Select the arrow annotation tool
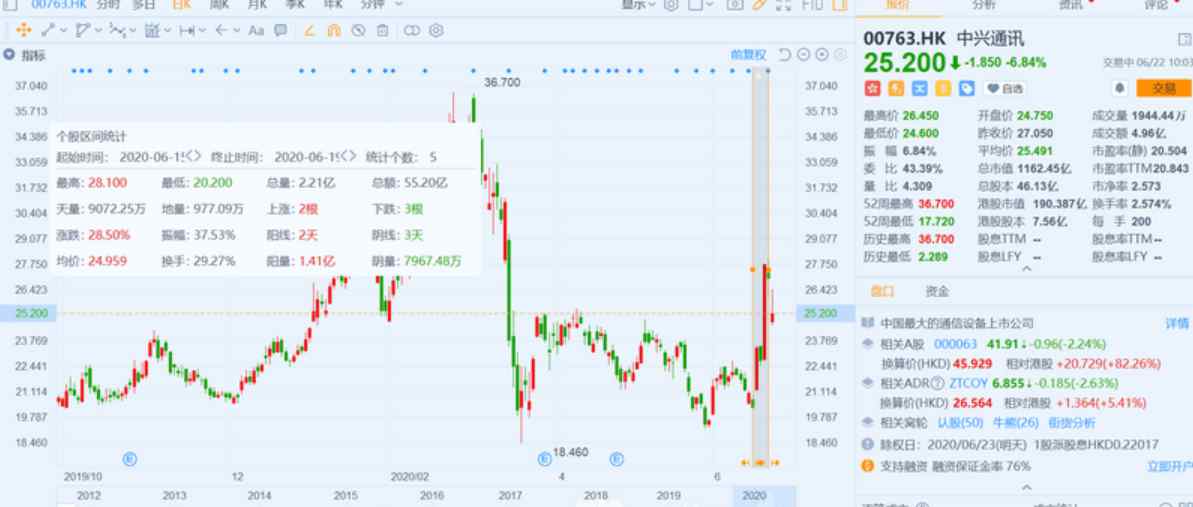 (x=221, y=30)
